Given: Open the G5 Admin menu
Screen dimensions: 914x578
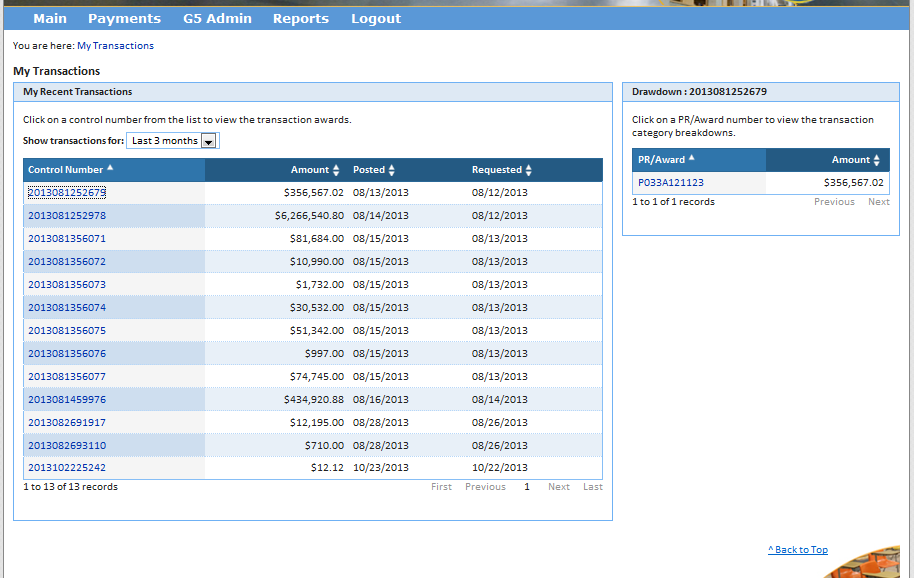Looking at the screenshot, I should [x=217, y=18].
